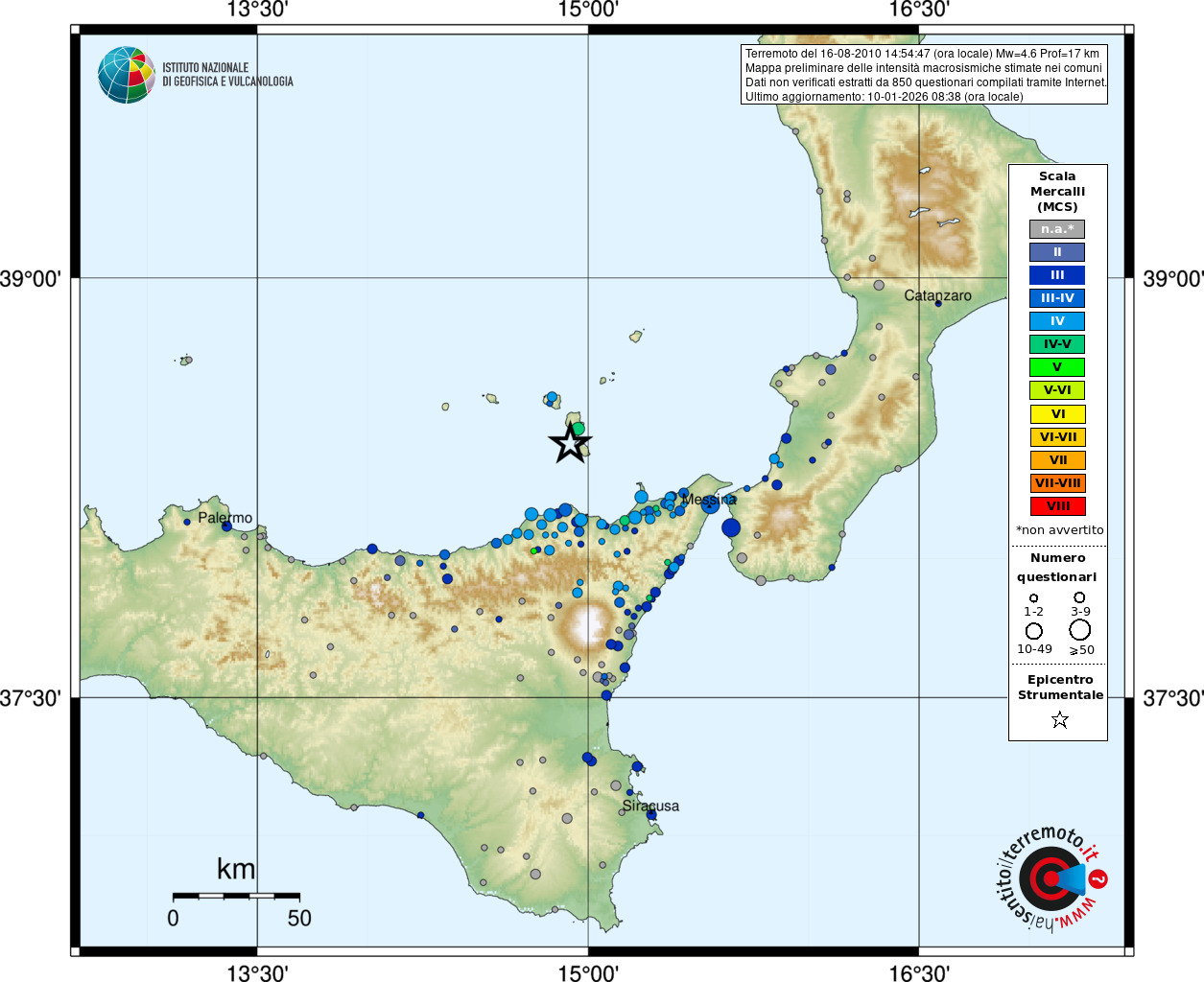Select the red VIII intensity swatch
This screenshot has width=1204, height=982.
(x=1057, y=506)
